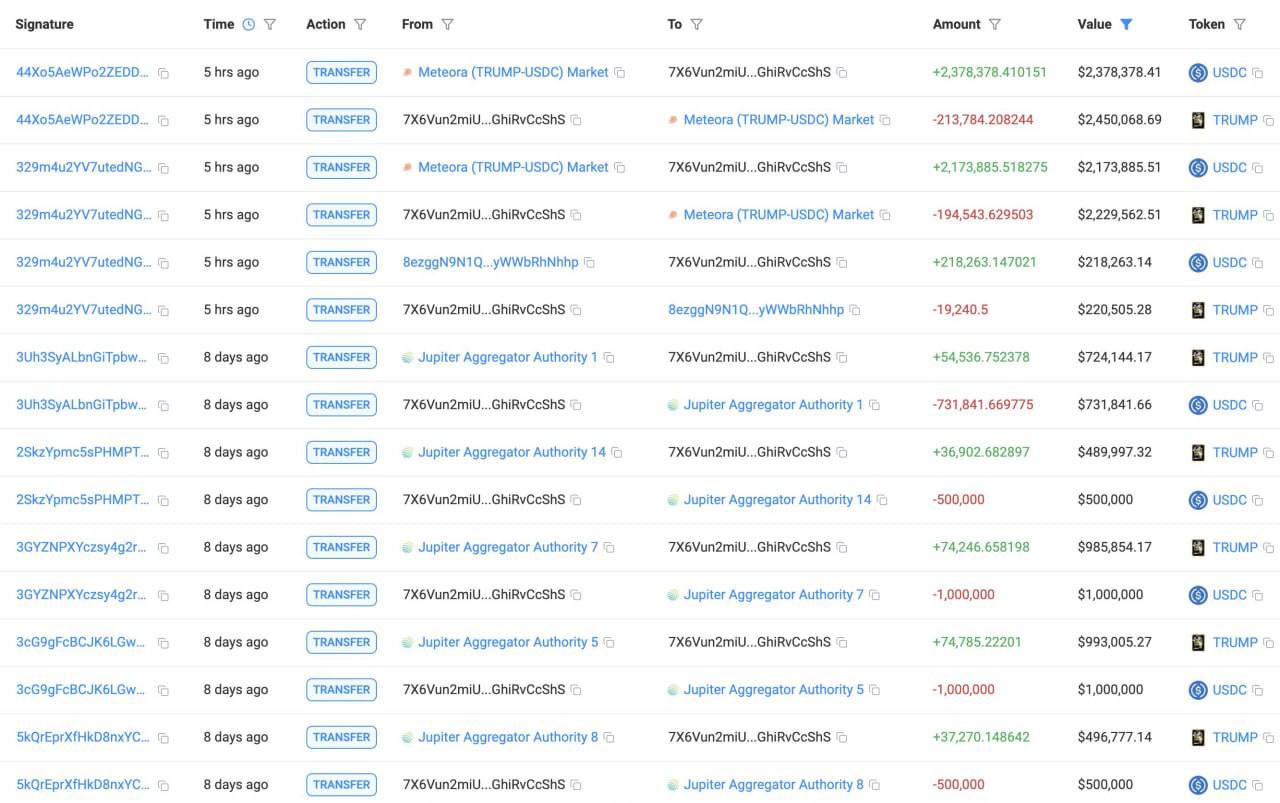Open the Time column filter
This screenshot has width=1280, height=803.
tap(270, 24)
